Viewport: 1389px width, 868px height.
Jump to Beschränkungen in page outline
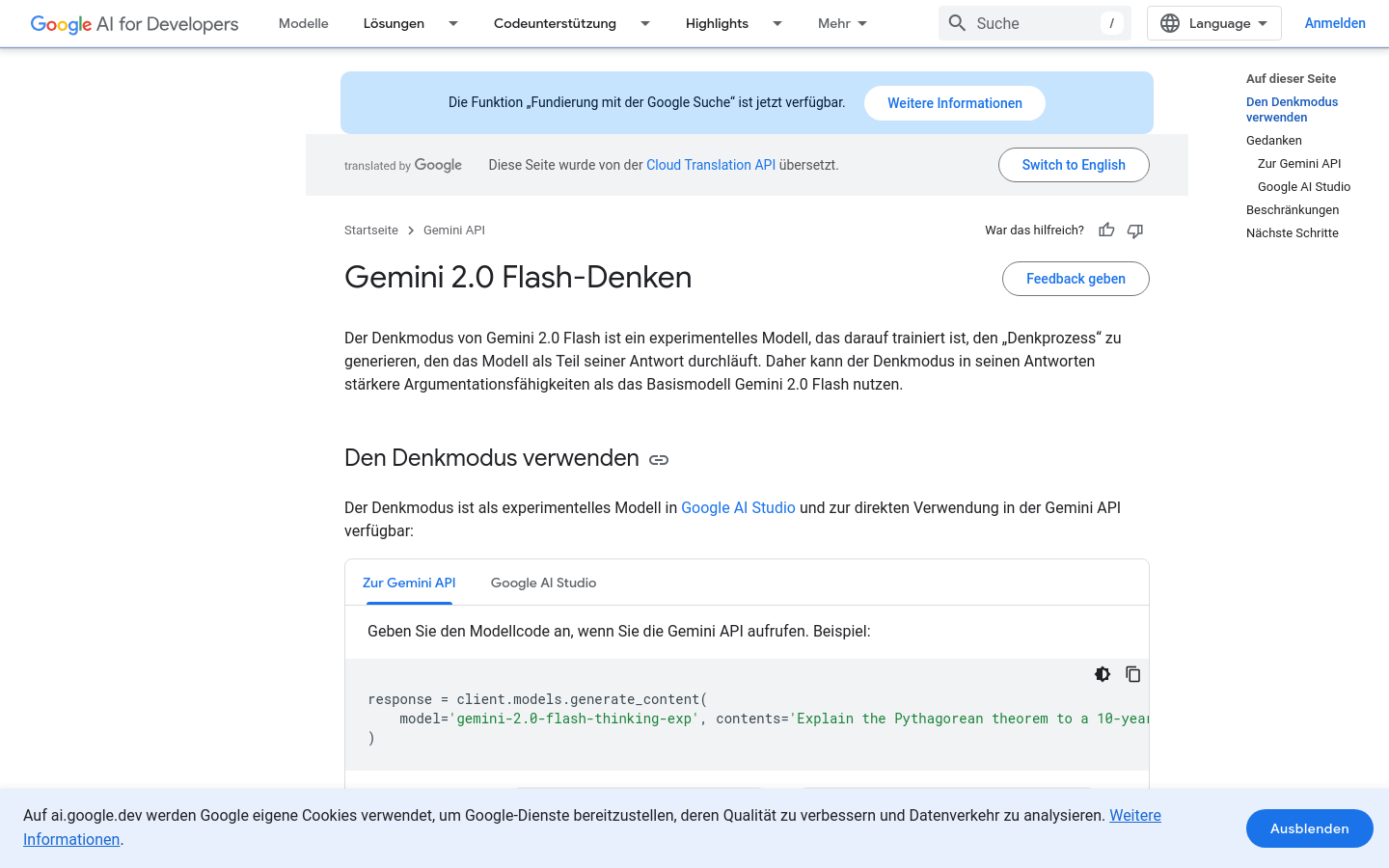click(x=1293, y=210)
